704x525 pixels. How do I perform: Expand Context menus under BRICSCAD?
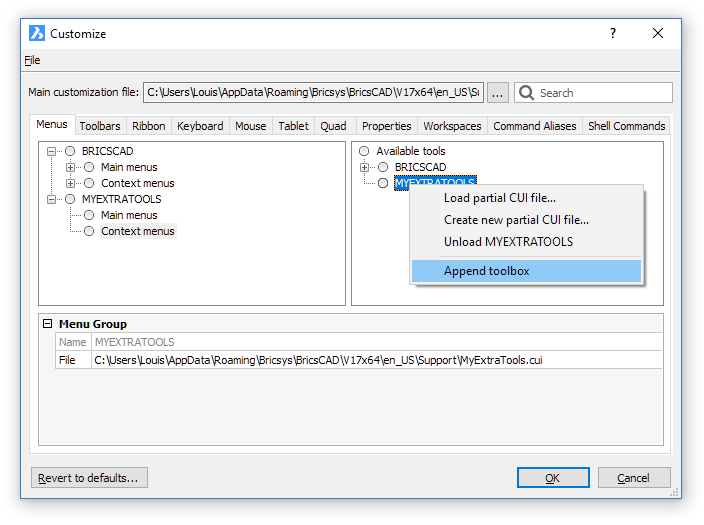coord(70,183)
